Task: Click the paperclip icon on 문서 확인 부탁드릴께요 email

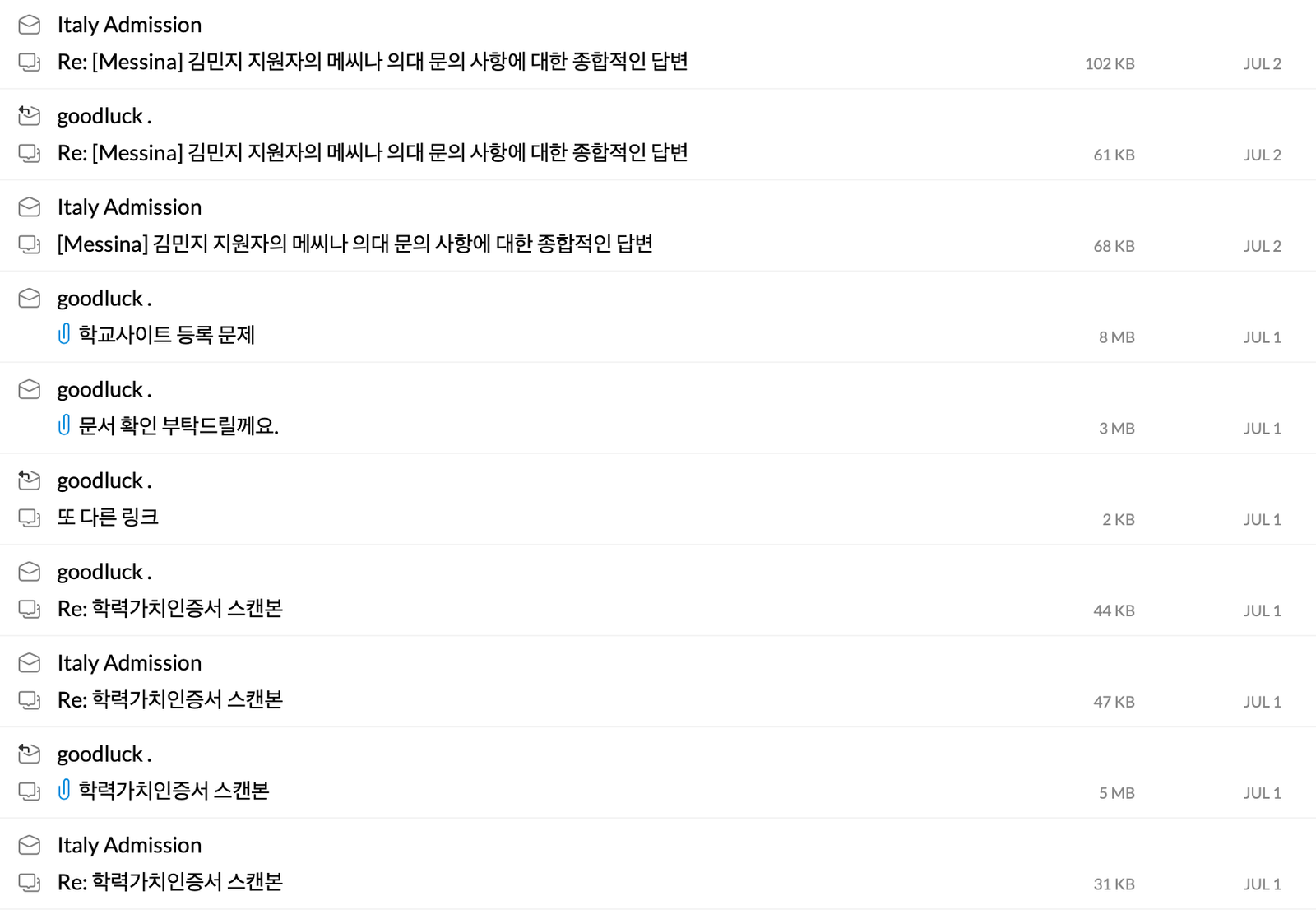Action: (x=64, y=425)
